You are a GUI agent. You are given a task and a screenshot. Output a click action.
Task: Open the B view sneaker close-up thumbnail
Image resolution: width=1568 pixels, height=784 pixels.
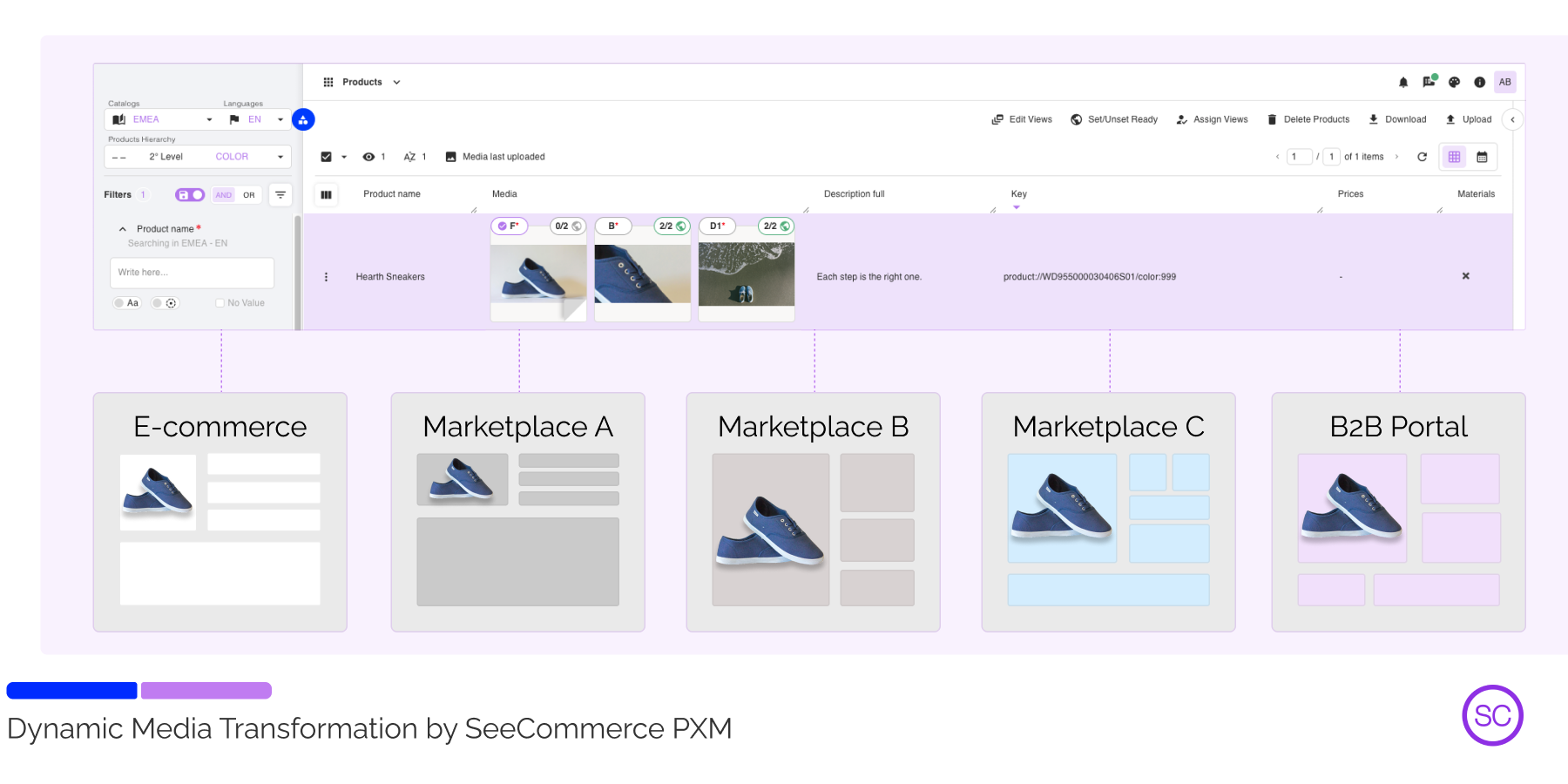[x=642, y=274]
